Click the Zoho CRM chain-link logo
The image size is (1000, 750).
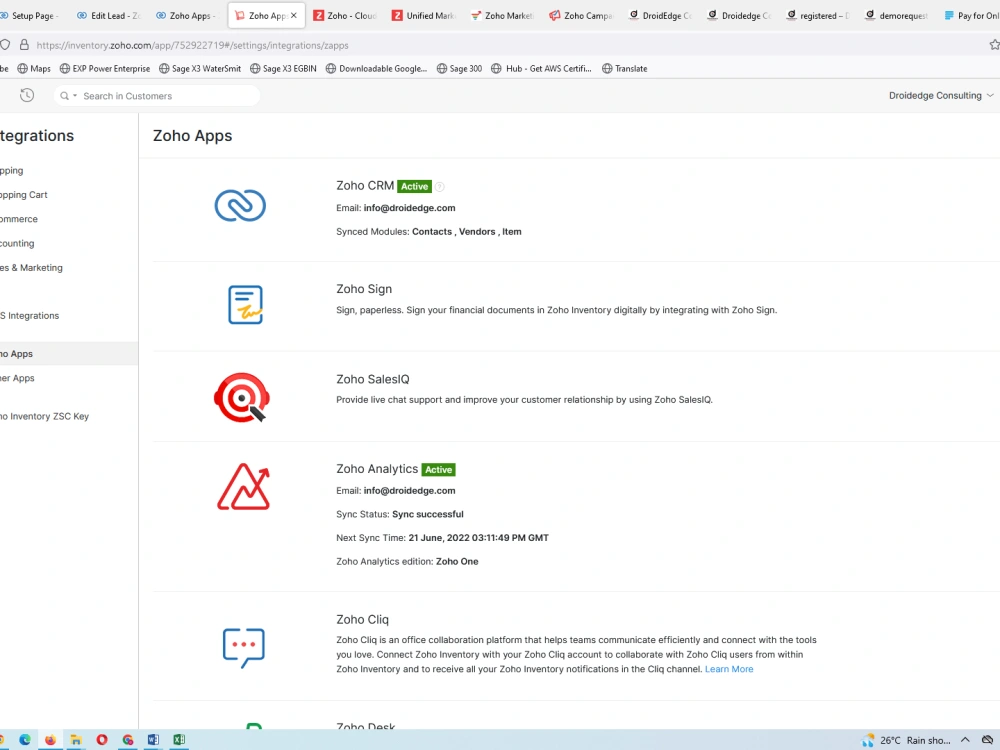pos(240,205)
